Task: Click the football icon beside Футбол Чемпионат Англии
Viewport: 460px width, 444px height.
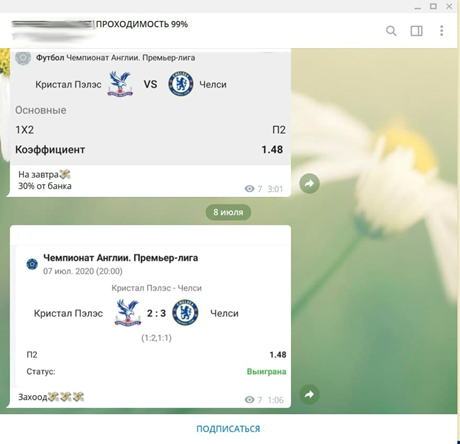Action: point(23,58)
